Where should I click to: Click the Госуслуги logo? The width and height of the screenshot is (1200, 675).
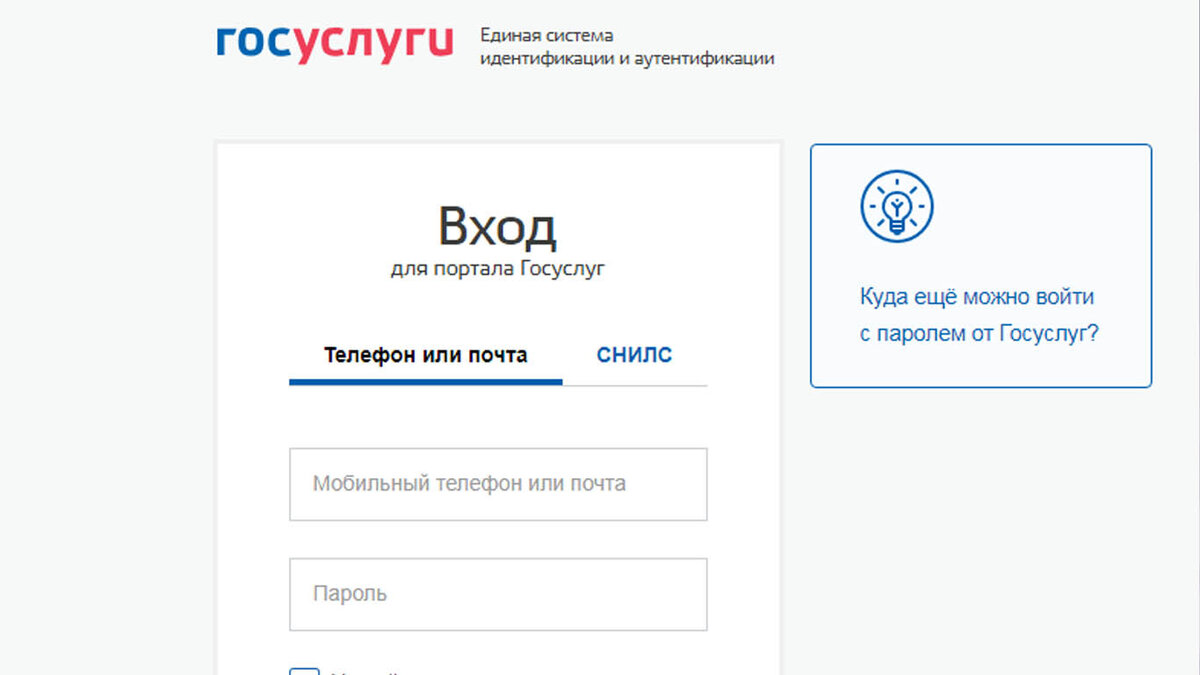[334, 44]
